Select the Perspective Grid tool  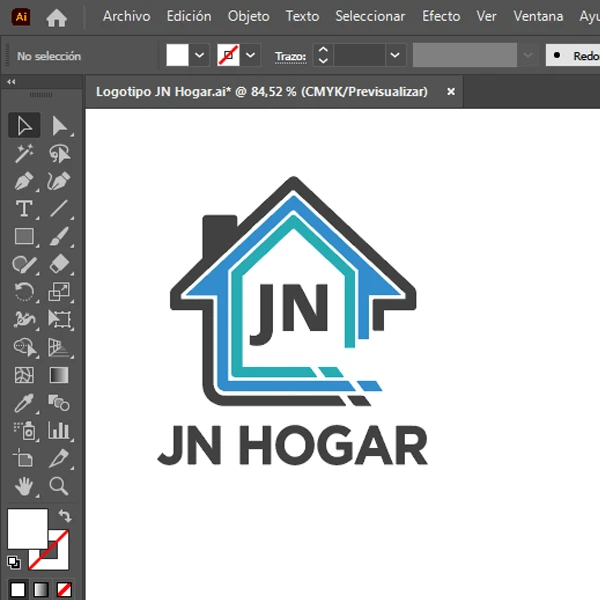[x=59, y=347]
